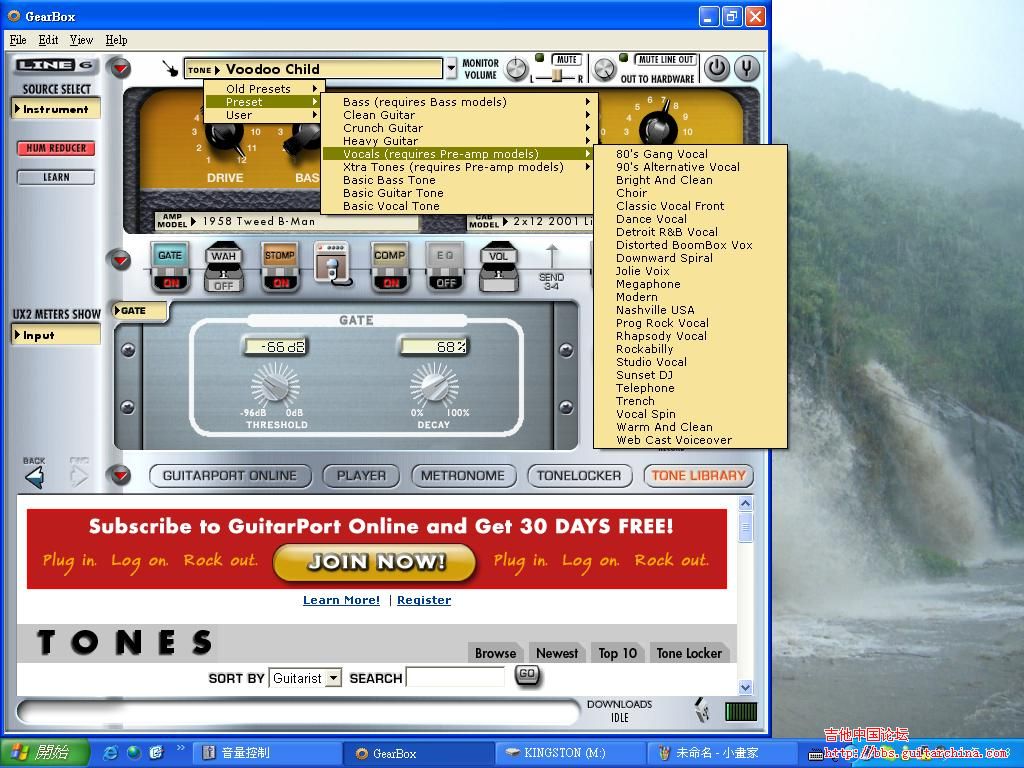Toggle the WAH pedal OFF switch
The height and width of the screenshot is (768, 1024).
(x=223, y=285)
